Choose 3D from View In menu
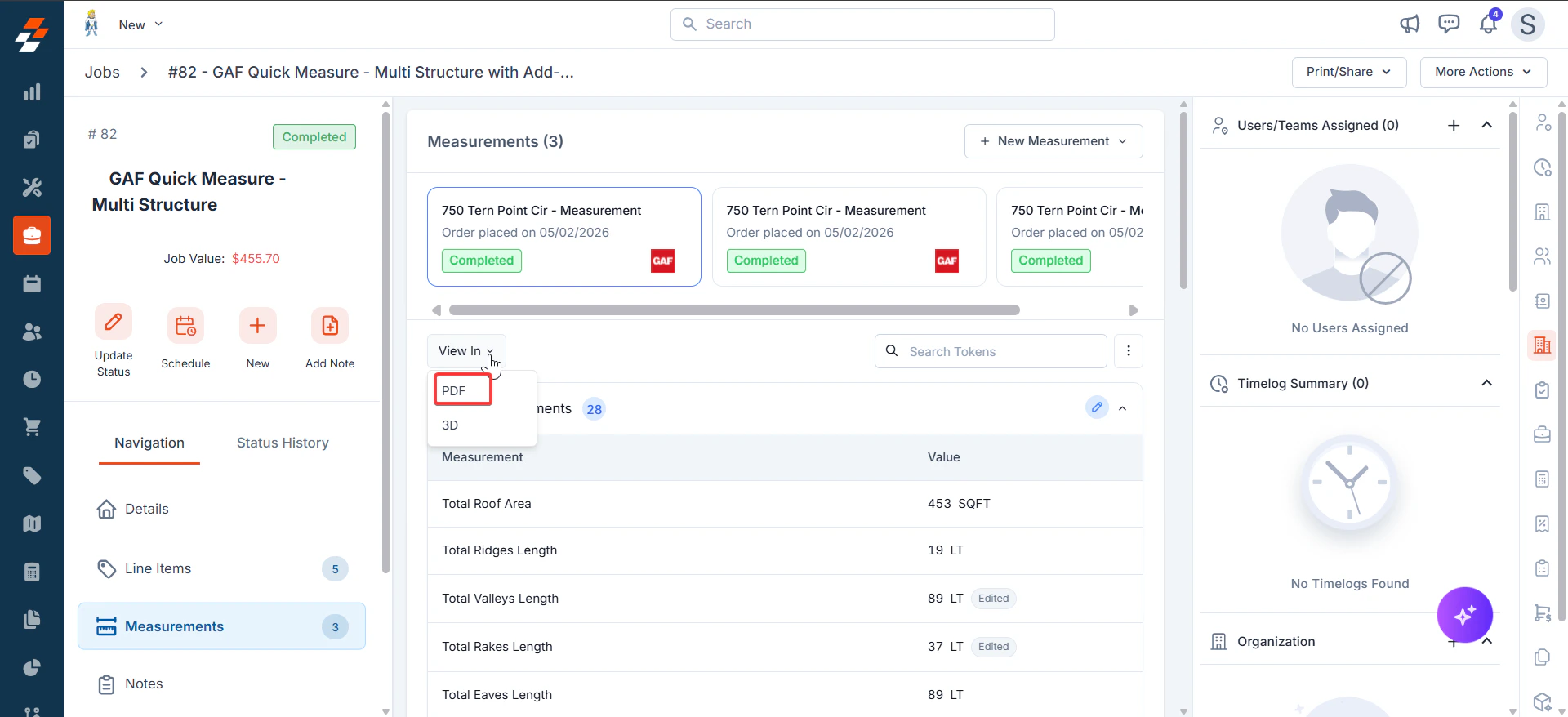The height and width of the screenshot is (717, 1568). (x=482, y=425)
